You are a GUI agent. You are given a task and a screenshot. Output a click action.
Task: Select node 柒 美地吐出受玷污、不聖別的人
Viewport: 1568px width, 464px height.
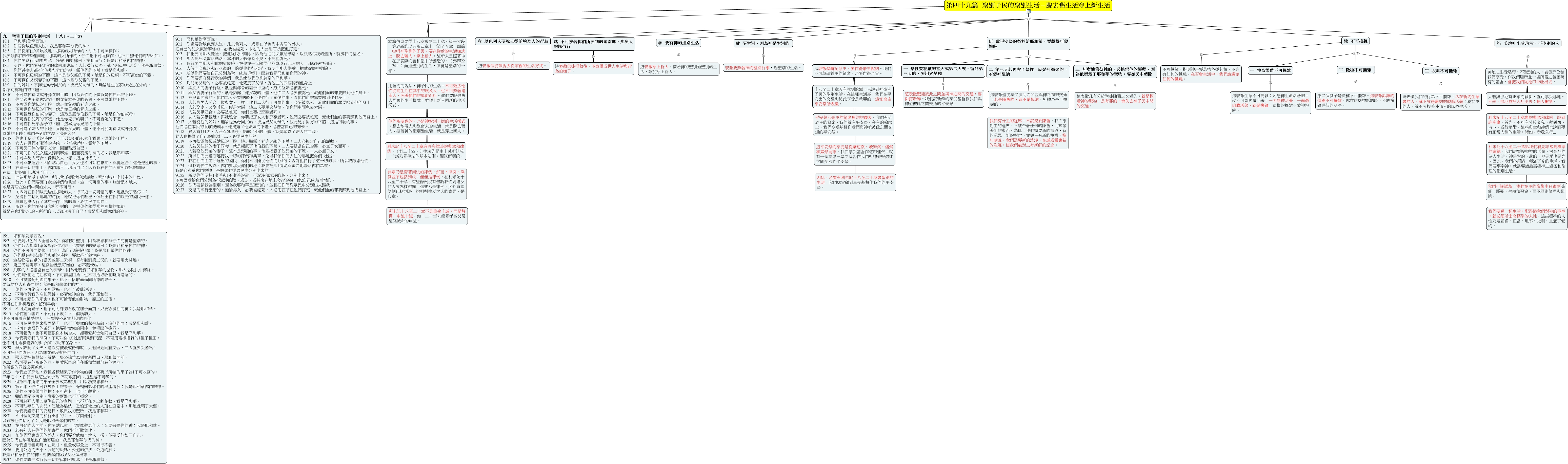point(1528,43)
